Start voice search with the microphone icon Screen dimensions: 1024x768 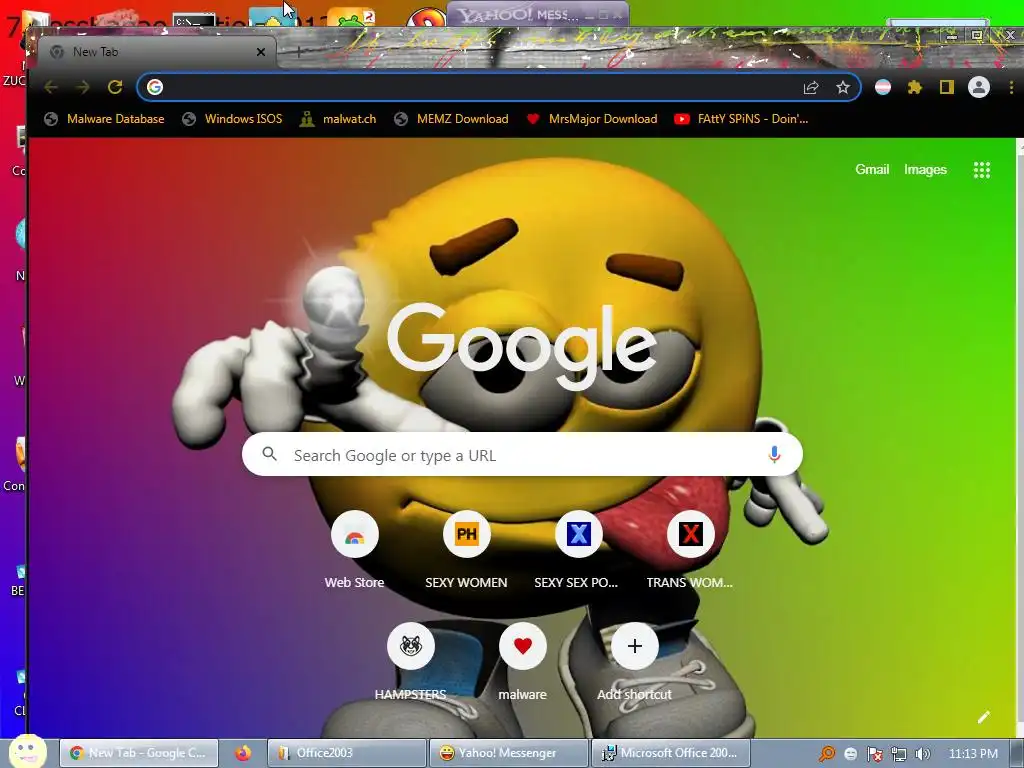click(x=775, y=454)
